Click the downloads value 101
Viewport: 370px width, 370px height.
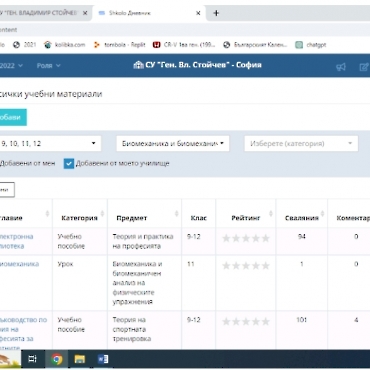pyautogui.click(x=302, y=320)
